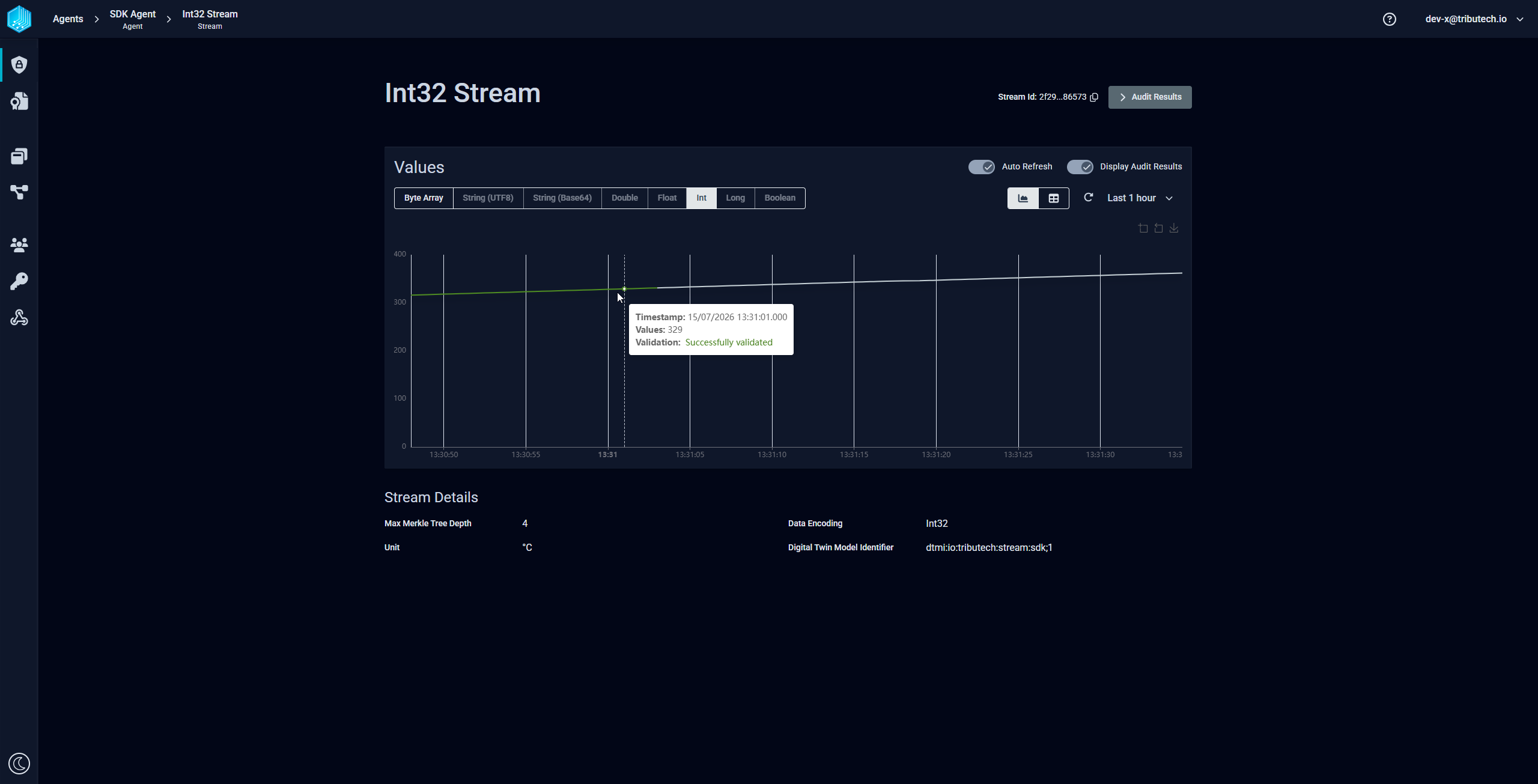Copy the Stream Id to clipboard
The height and width of the screenshot is (784, 1538).
(1094, 97)
